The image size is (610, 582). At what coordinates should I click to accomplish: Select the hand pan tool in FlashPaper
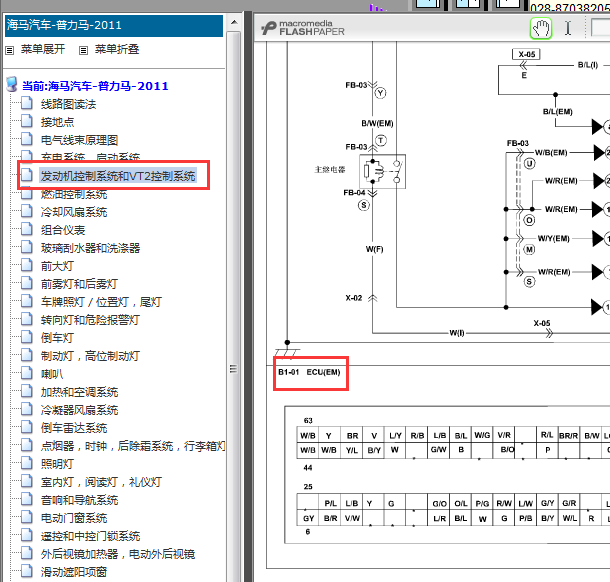541,28
